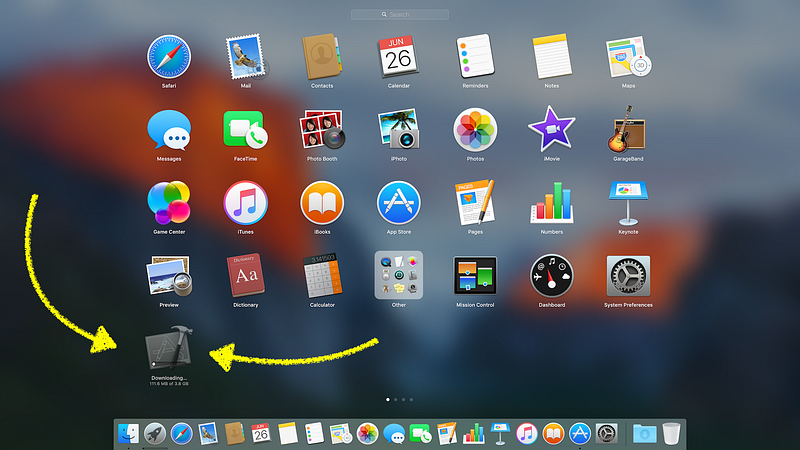Image resolution: width=800 pixels, height=450 pixels.
Task: Open Calendar from the Launchpad grid
Action: (x=398, y=57)
